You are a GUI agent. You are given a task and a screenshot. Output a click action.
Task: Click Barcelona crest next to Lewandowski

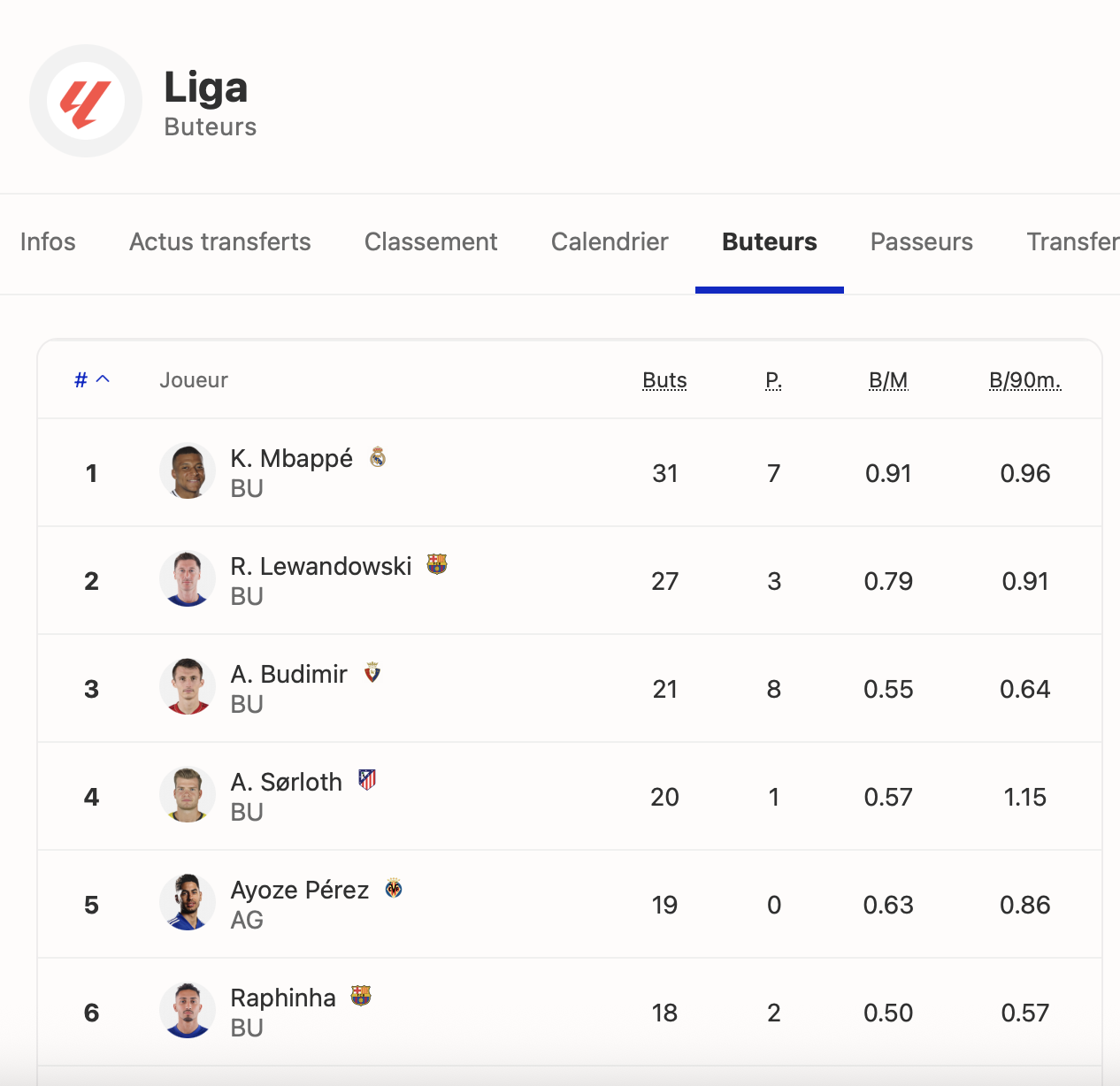pos(437,564)
